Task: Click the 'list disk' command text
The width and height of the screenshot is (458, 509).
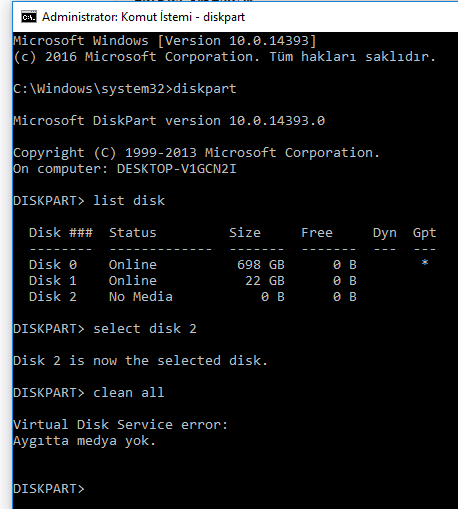Action: coord(129,200)
